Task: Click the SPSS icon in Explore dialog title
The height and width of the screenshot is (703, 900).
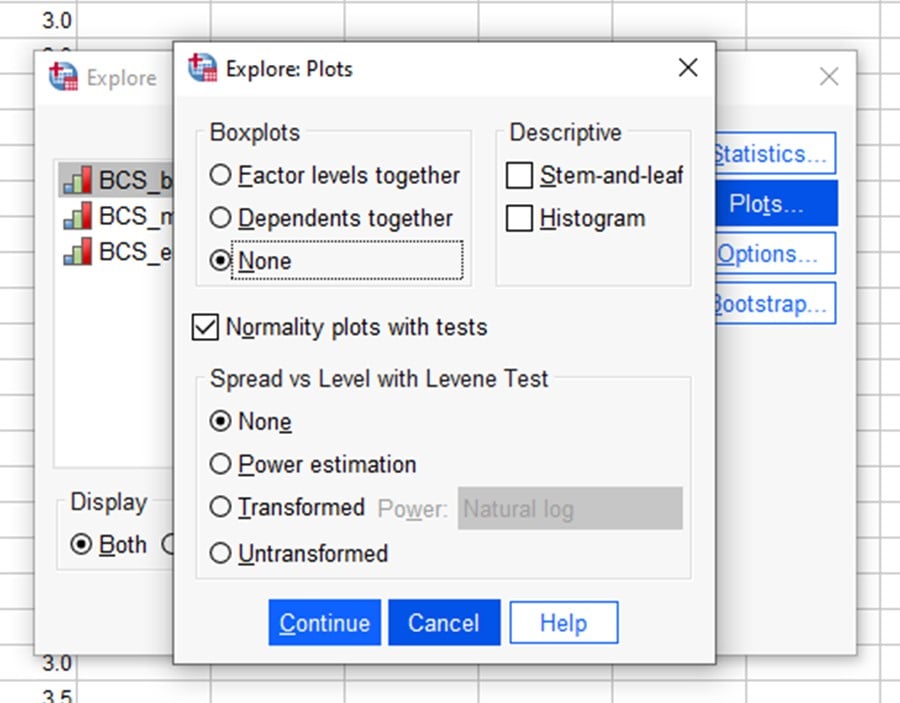Action: (64, 77)
